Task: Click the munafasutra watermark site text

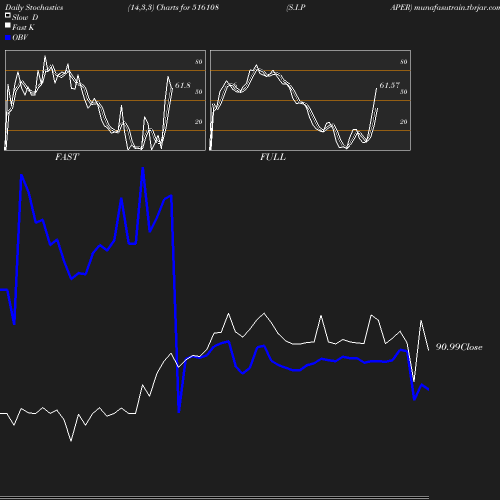Action: [x=457, y=8]
